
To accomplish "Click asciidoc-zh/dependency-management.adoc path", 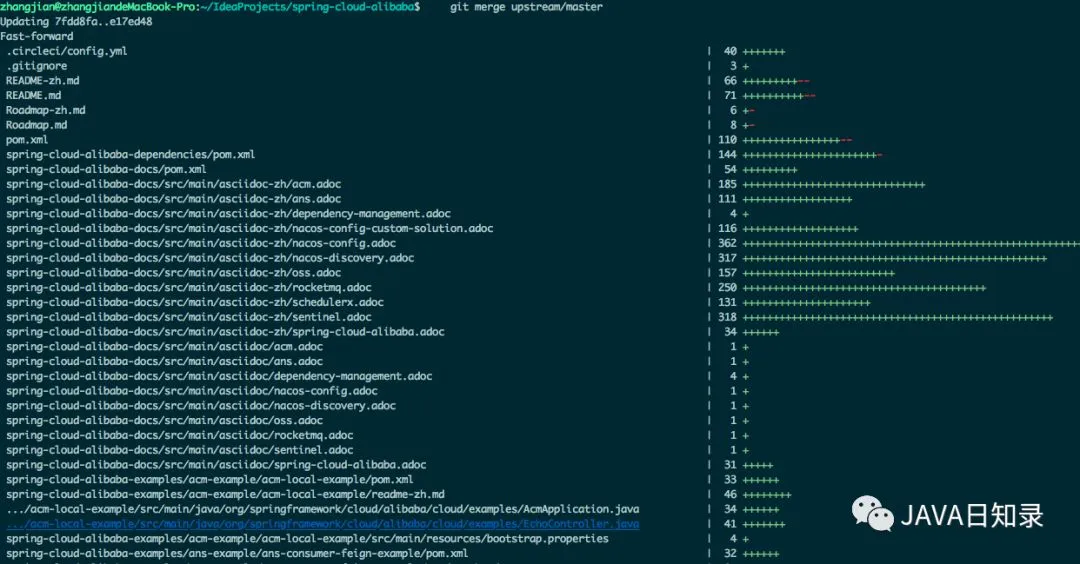I will (x=229, y=213).
